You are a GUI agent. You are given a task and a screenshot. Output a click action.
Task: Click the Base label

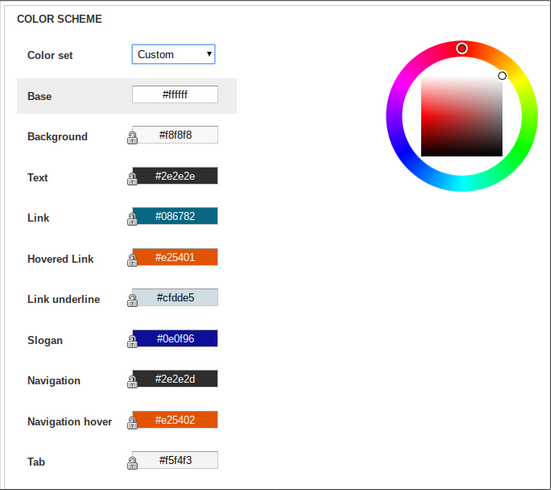(x=39, y=96)
